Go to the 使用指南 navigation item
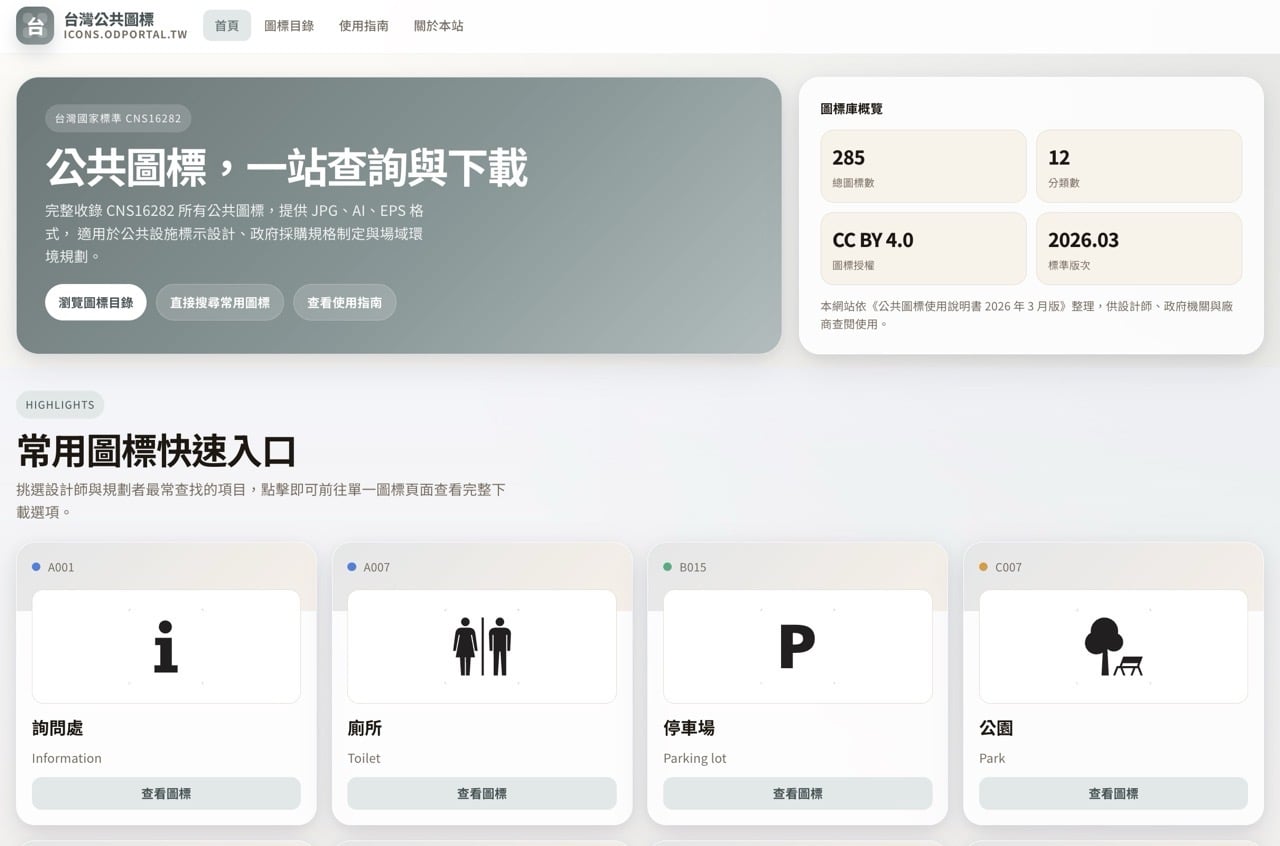This screenshot has height=846, width=1280. [x=364, y=26]
